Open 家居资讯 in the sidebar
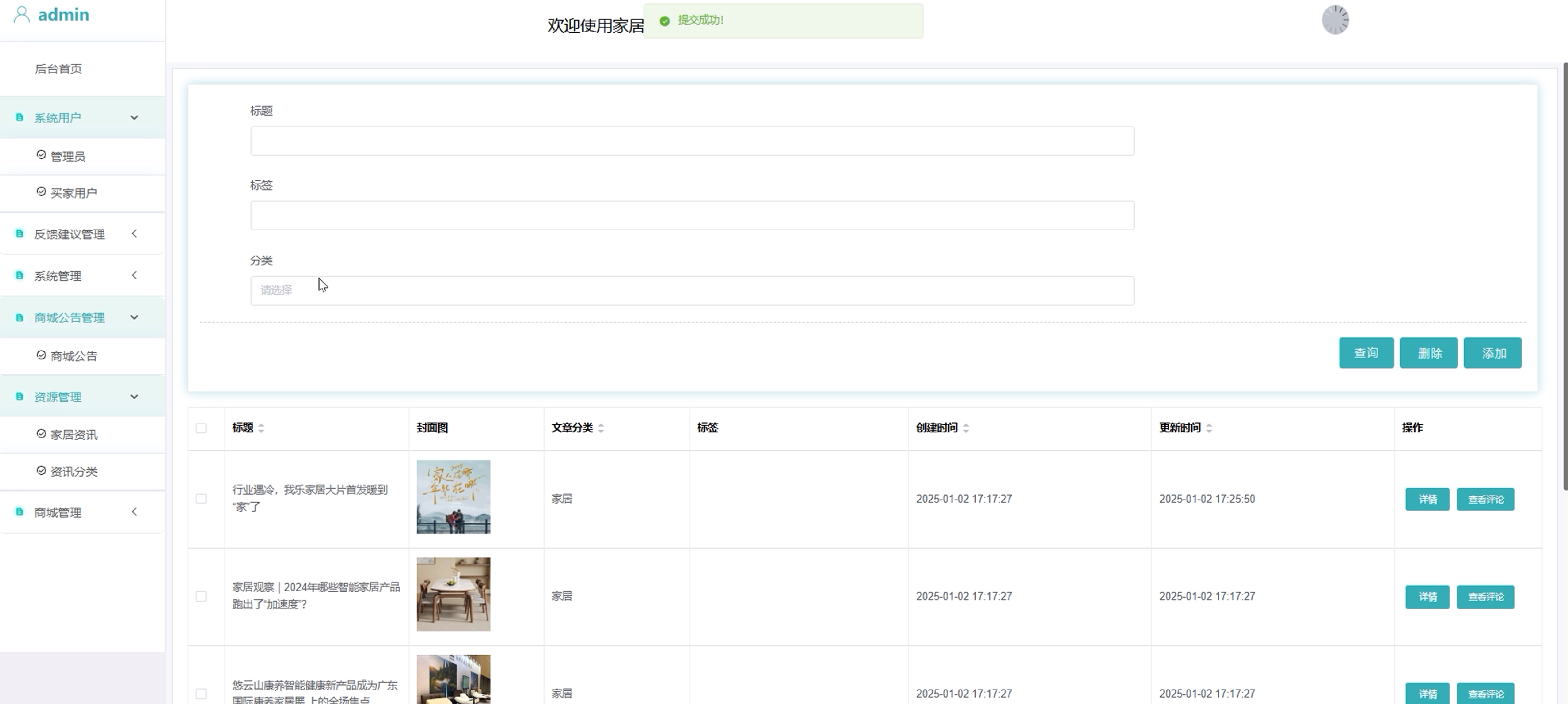Viewport: 1568px width, 704px height. pyautogui.click(x=73, y=435)
